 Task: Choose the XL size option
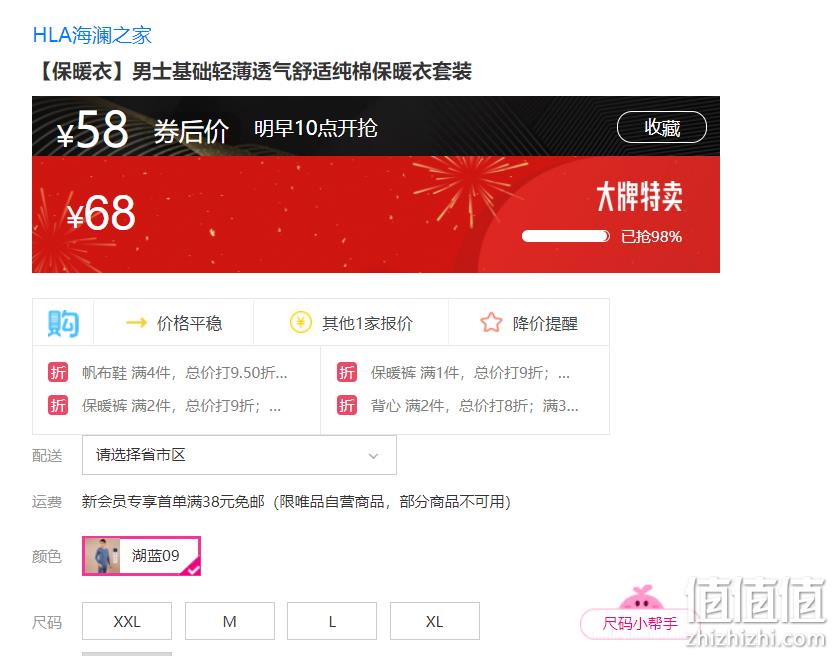pyautogui.click(x=435, y=621)
